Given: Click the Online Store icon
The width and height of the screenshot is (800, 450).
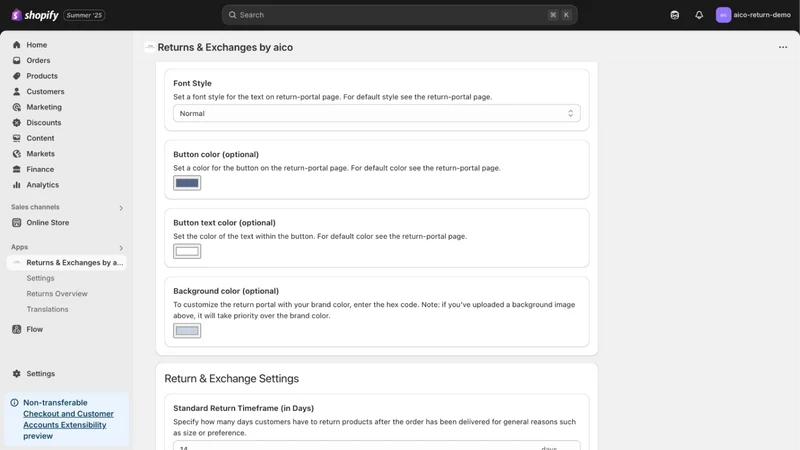Looking at the screenshot, I should [x=16, y=222].
